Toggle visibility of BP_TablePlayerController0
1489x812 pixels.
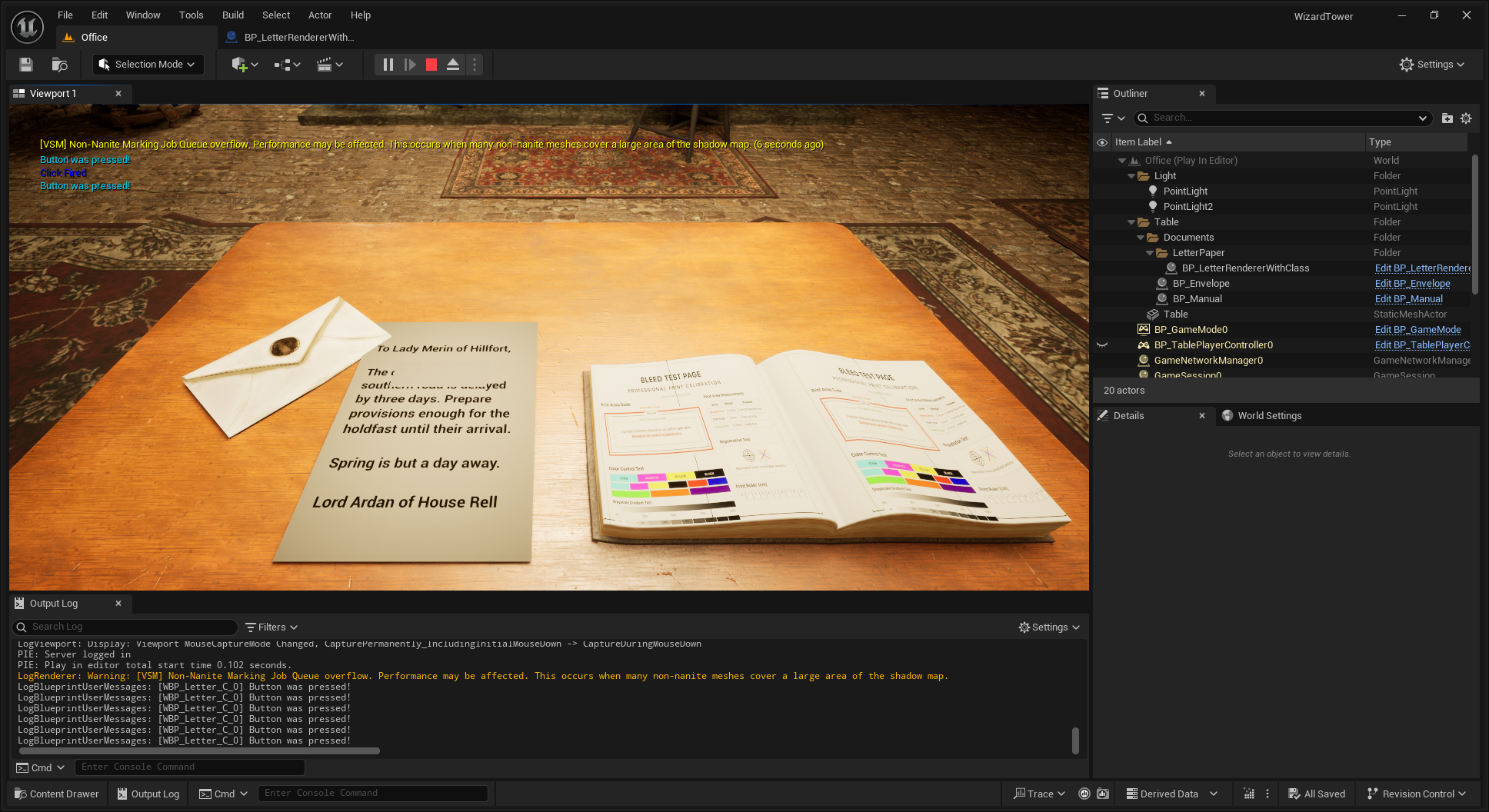(x=1102, y=345)
